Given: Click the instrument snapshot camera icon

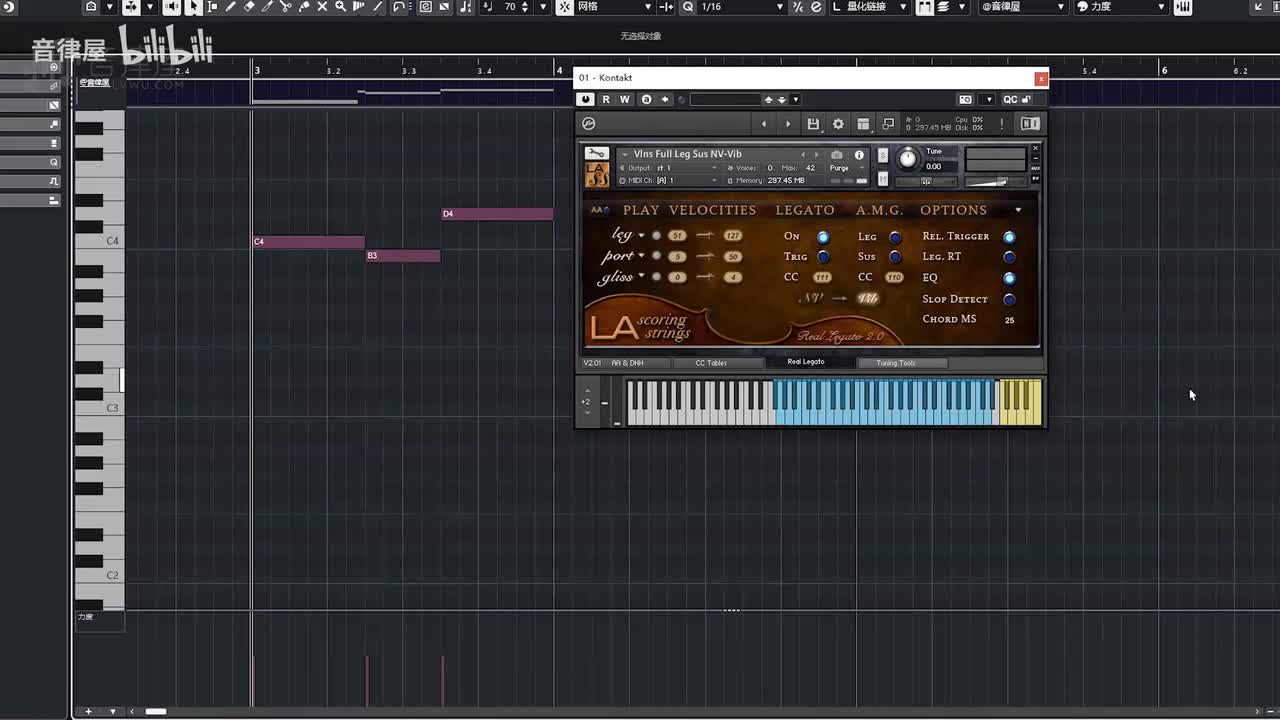Looking at the screenshot, I should [836, 155].
